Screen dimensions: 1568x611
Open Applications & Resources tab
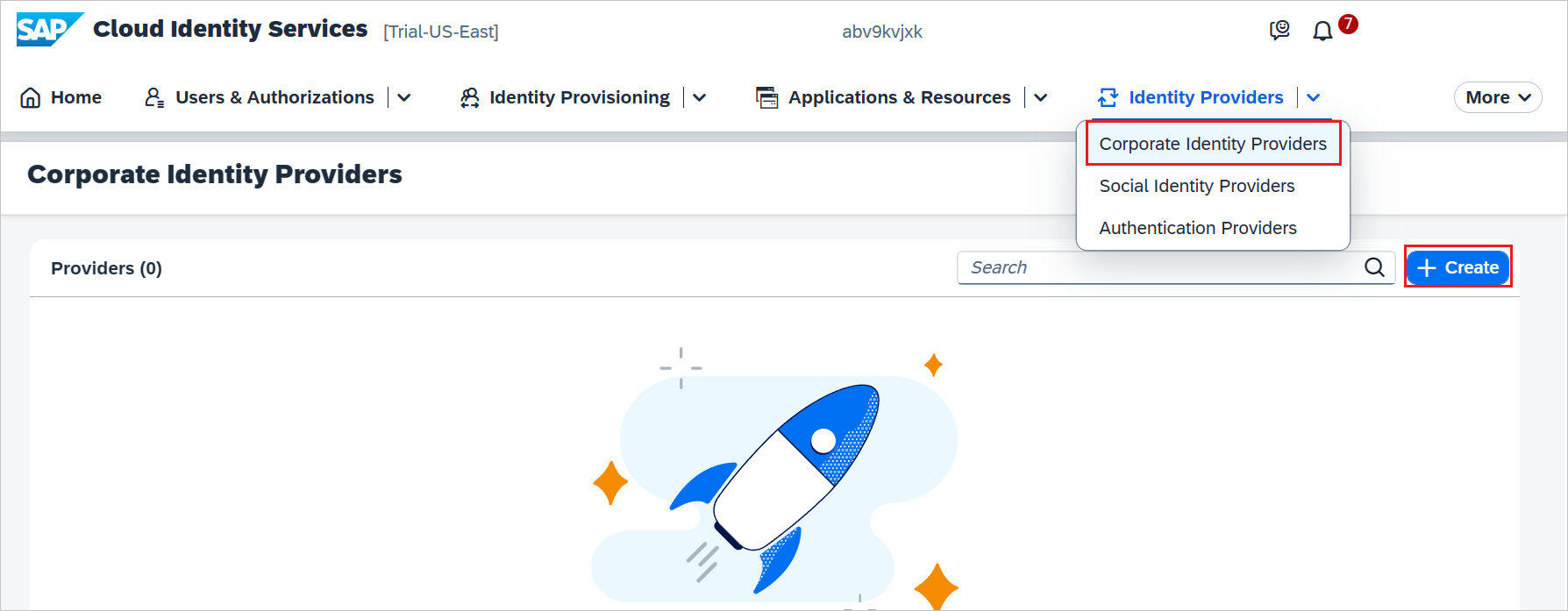[x=899, y=97]
